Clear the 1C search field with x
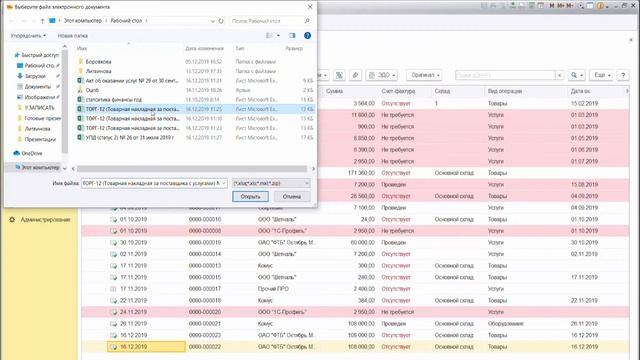The image size is (640, 360). pos(559,75)
